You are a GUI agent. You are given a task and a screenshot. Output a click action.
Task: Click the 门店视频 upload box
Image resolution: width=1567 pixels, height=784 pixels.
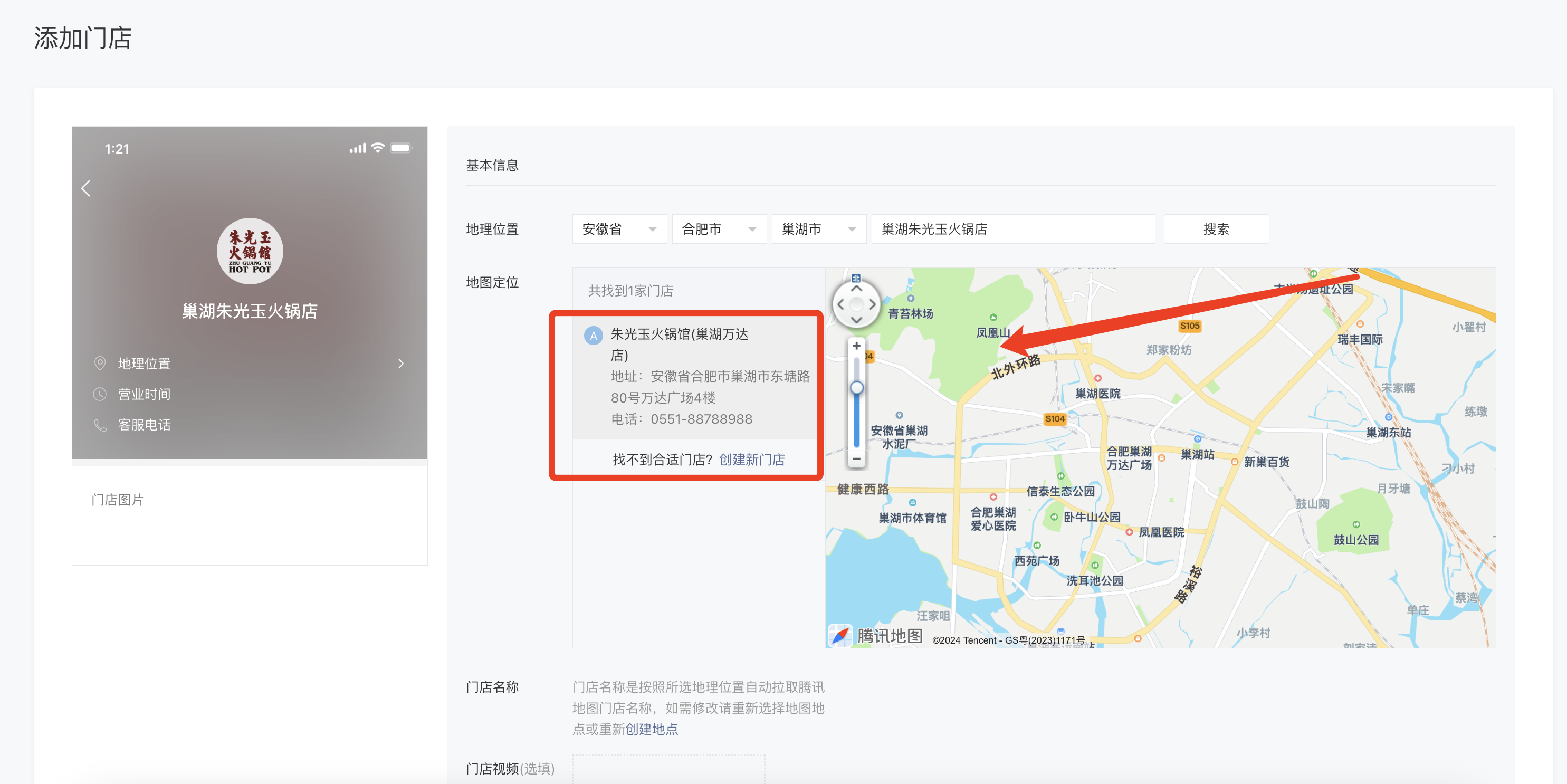tap(668, 769)
